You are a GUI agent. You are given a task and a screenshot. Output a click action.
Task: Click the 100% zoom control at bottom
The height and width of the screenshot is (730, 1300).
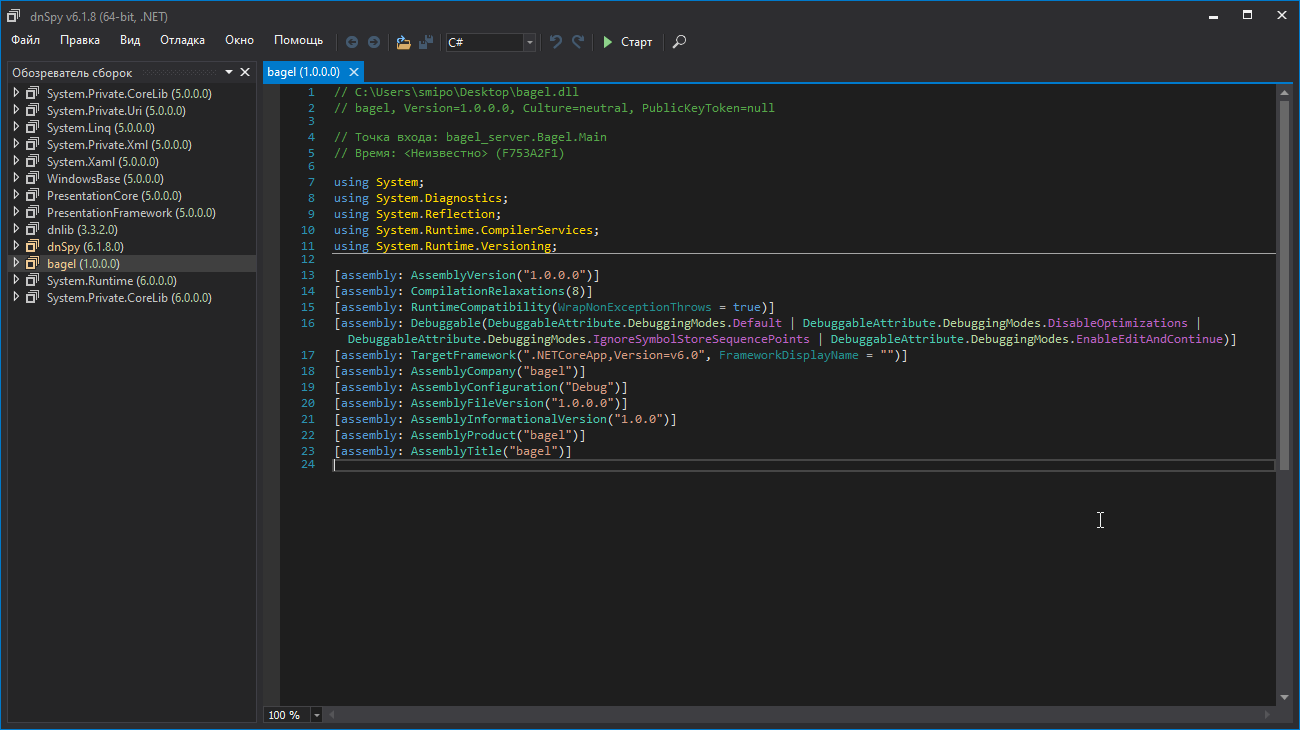click(286, 714)
